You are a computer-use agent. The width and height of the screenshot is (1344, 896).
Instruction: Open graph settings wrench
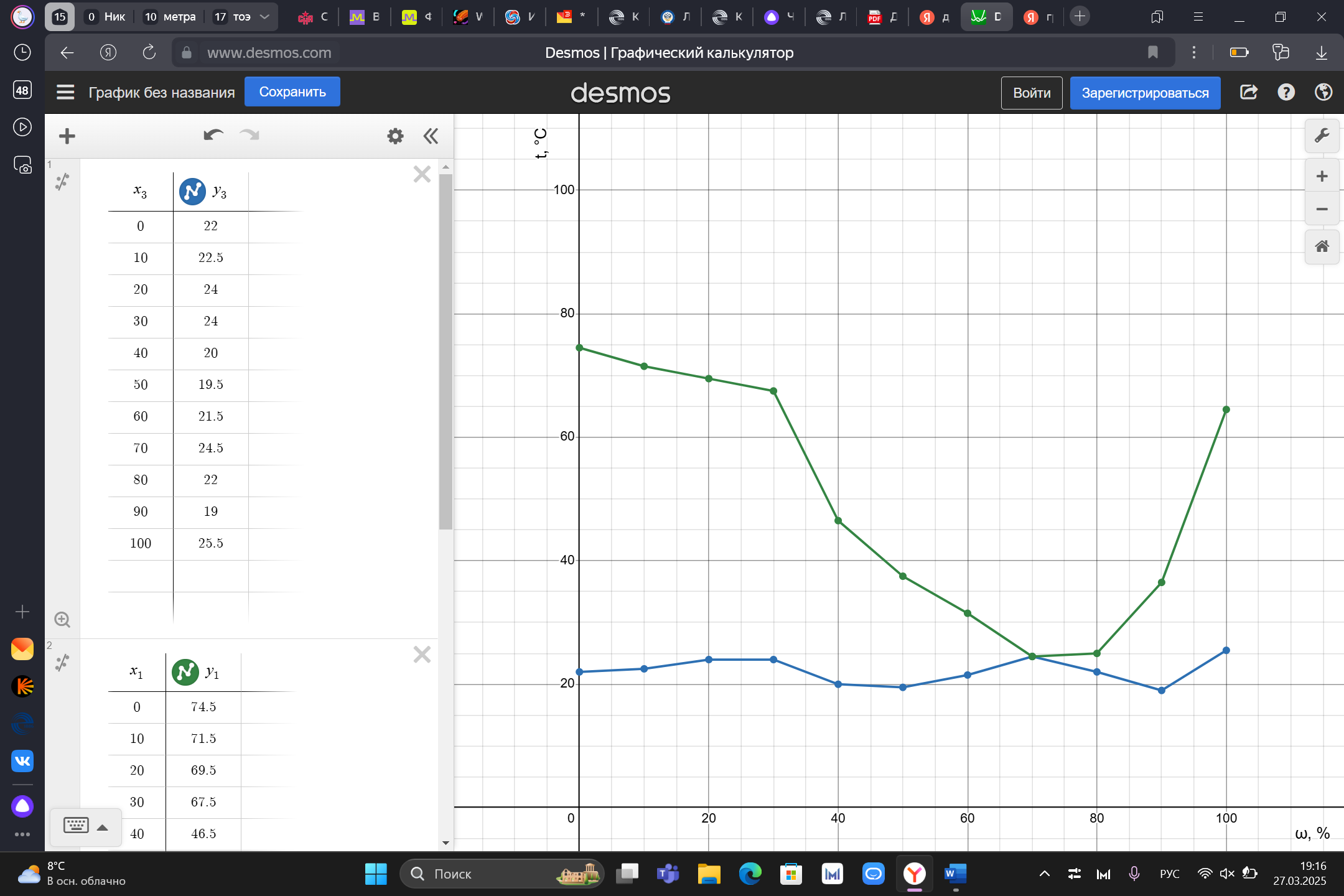tap(1322, 136)
